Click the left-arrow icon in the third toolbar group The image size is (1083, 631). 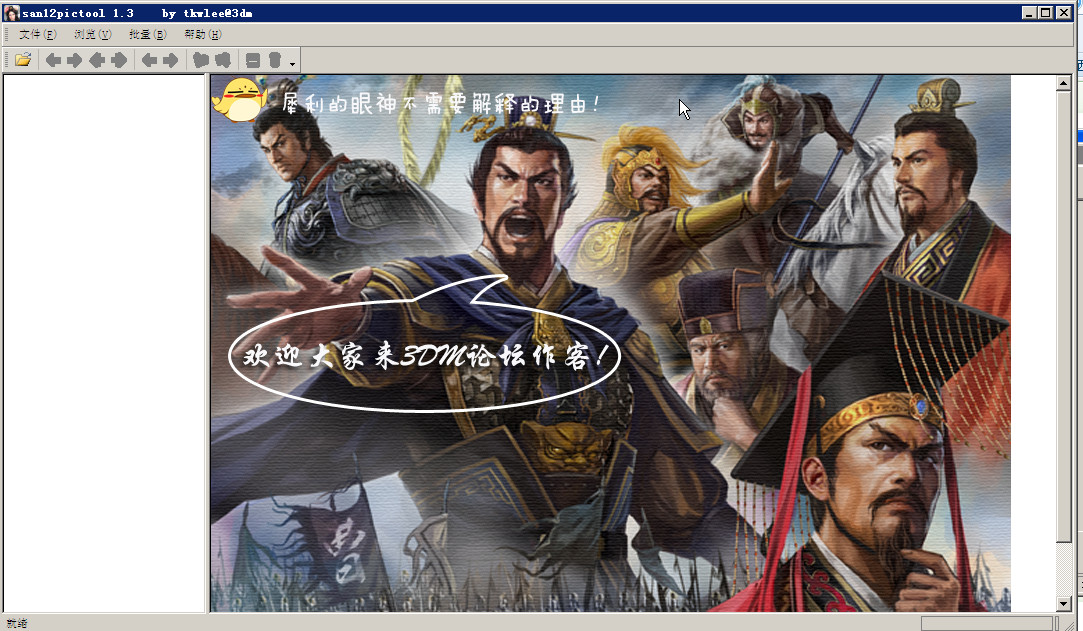click(149, 60)
